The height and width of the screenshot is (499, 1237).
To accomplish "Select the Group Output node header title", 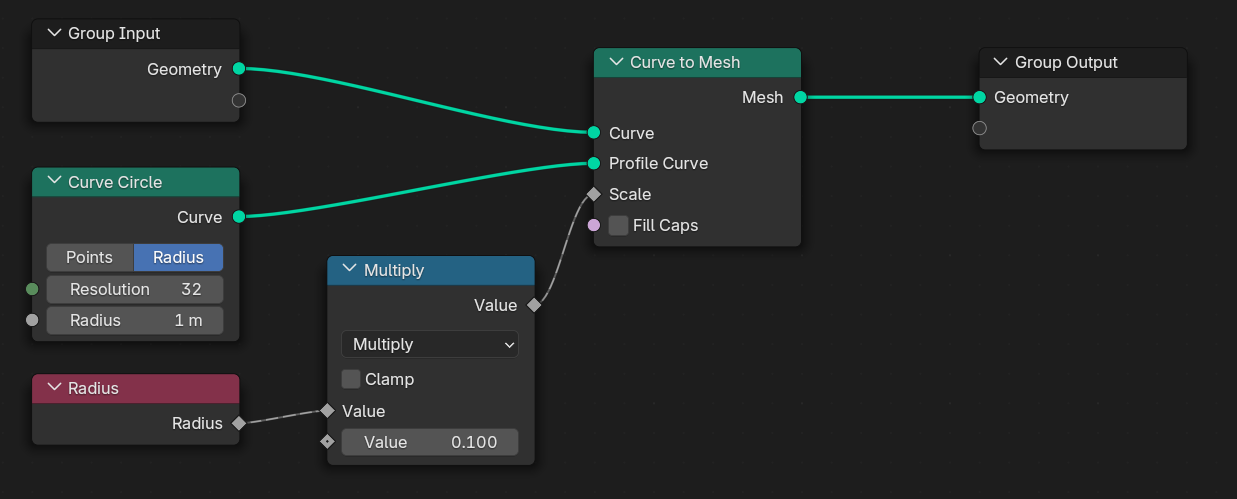I will (x=1066, y=62).
